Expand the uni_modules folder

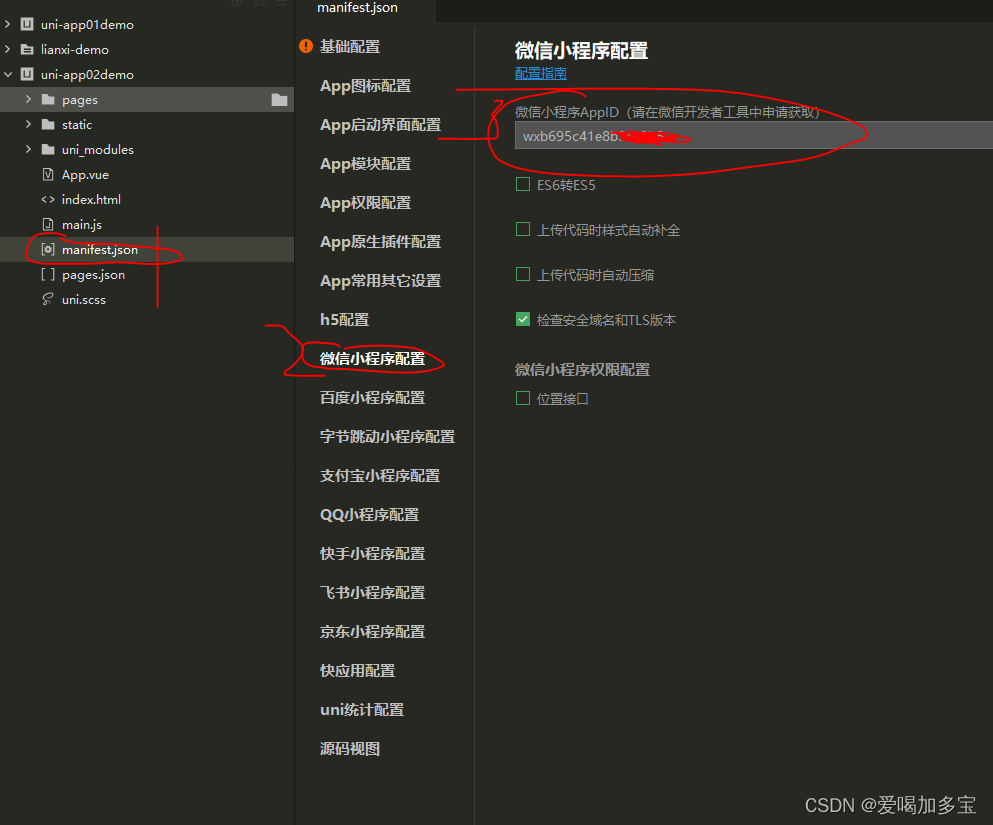click(x=28, y=149)
